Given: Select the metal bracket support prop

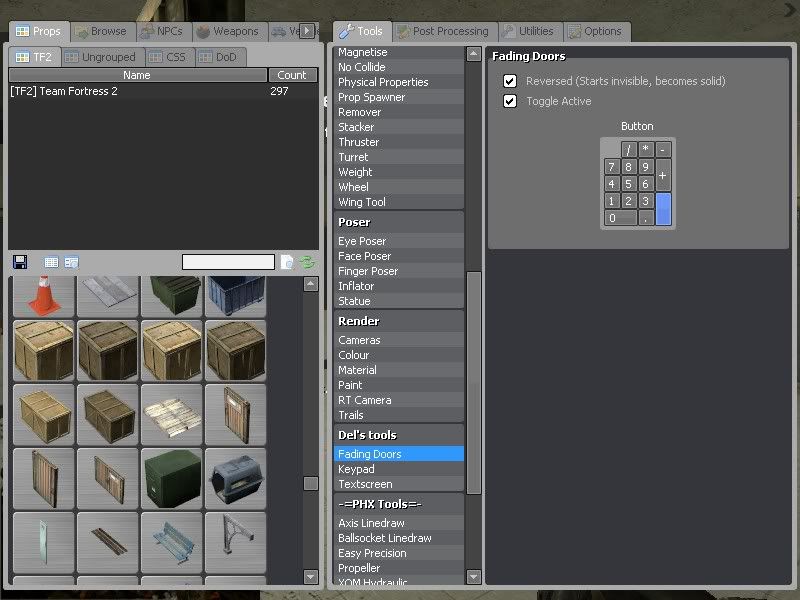Looking at the screenshot, I should 235,542.
